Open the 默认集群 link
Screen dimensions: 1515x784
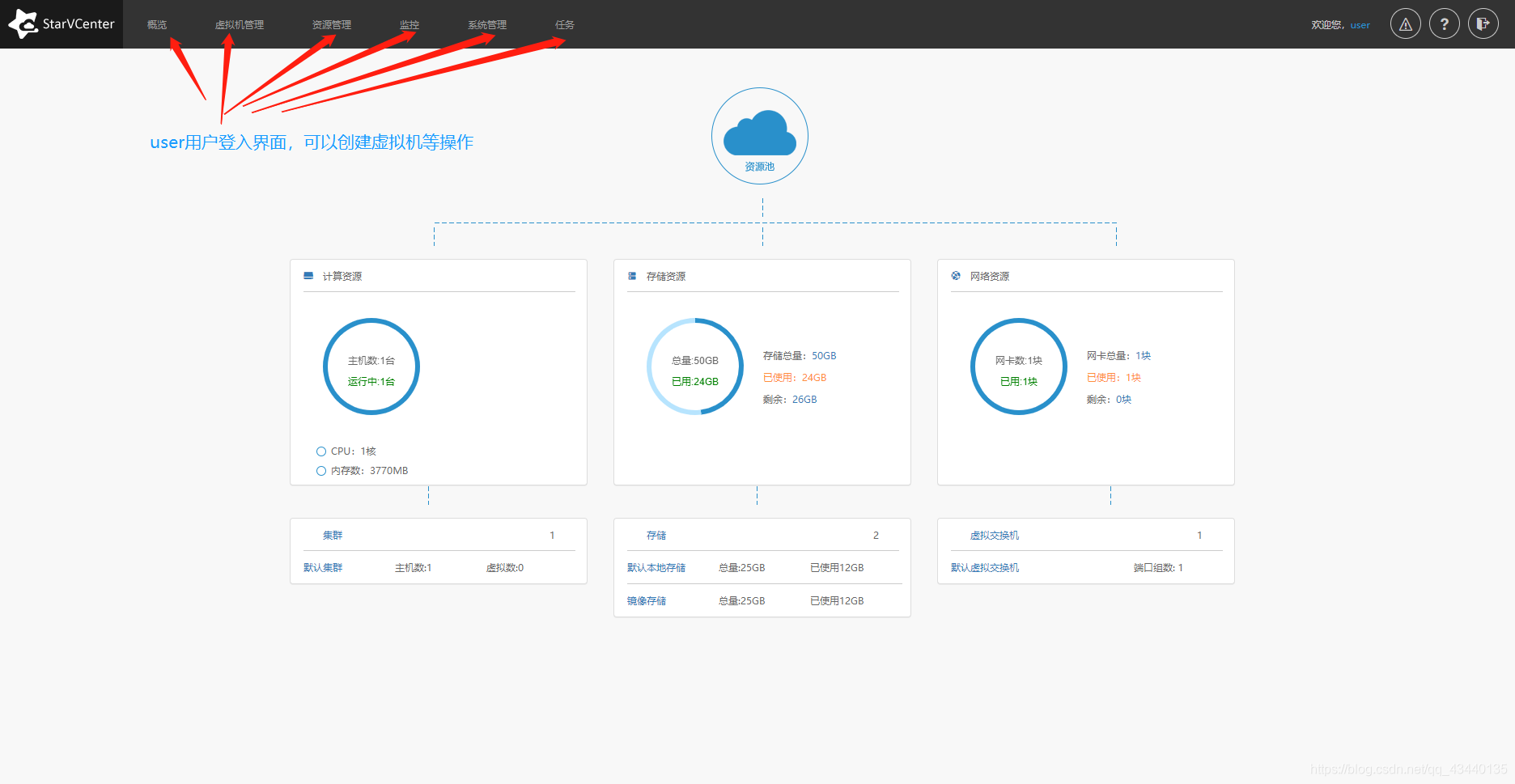tap(323, 568)
